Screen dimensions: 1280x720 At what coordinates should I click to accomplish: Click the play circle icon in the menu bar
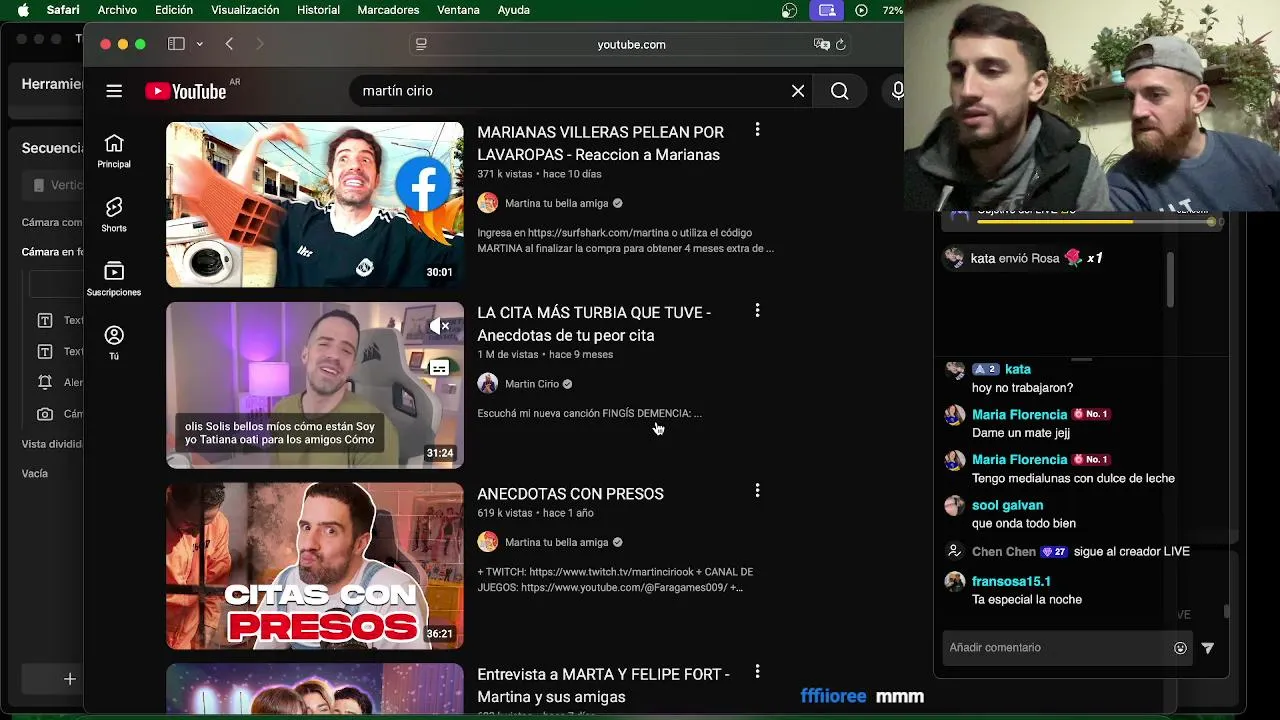861,10
